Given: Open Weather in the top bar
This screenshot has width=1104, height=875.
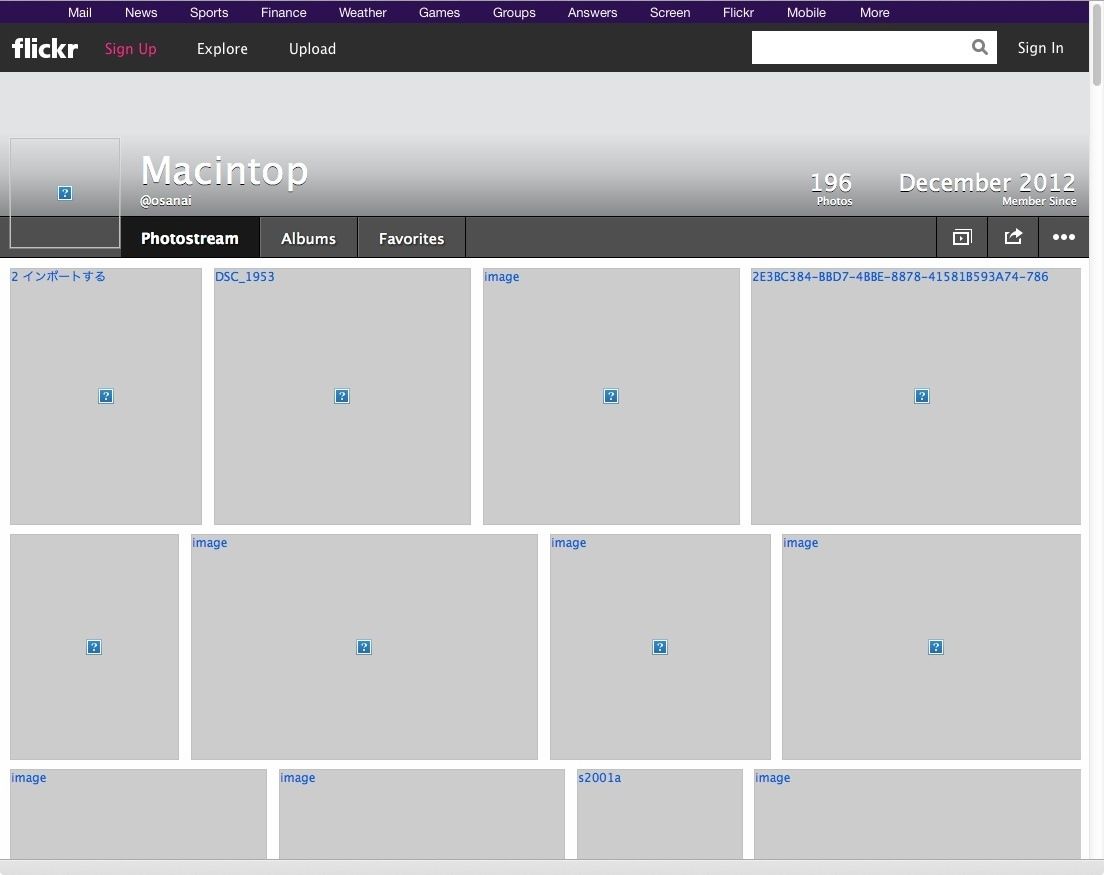Looking at the screenshot, I should [363, 13].
